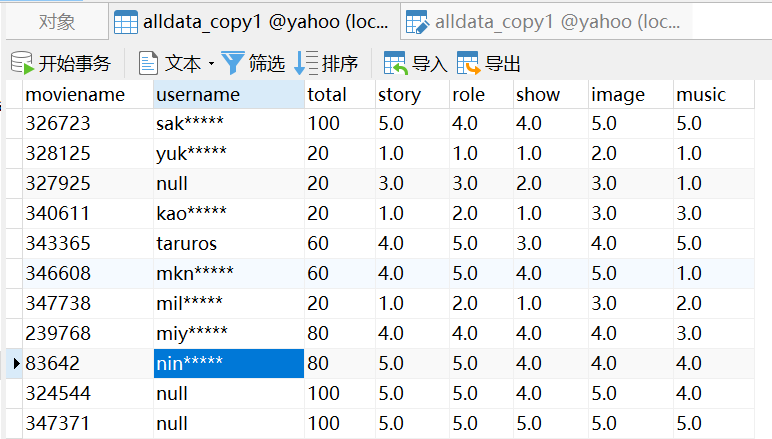Viewport: 772px width, 439px height.
Task: Select the moviename cell 347738
Action: coord(88,304)
